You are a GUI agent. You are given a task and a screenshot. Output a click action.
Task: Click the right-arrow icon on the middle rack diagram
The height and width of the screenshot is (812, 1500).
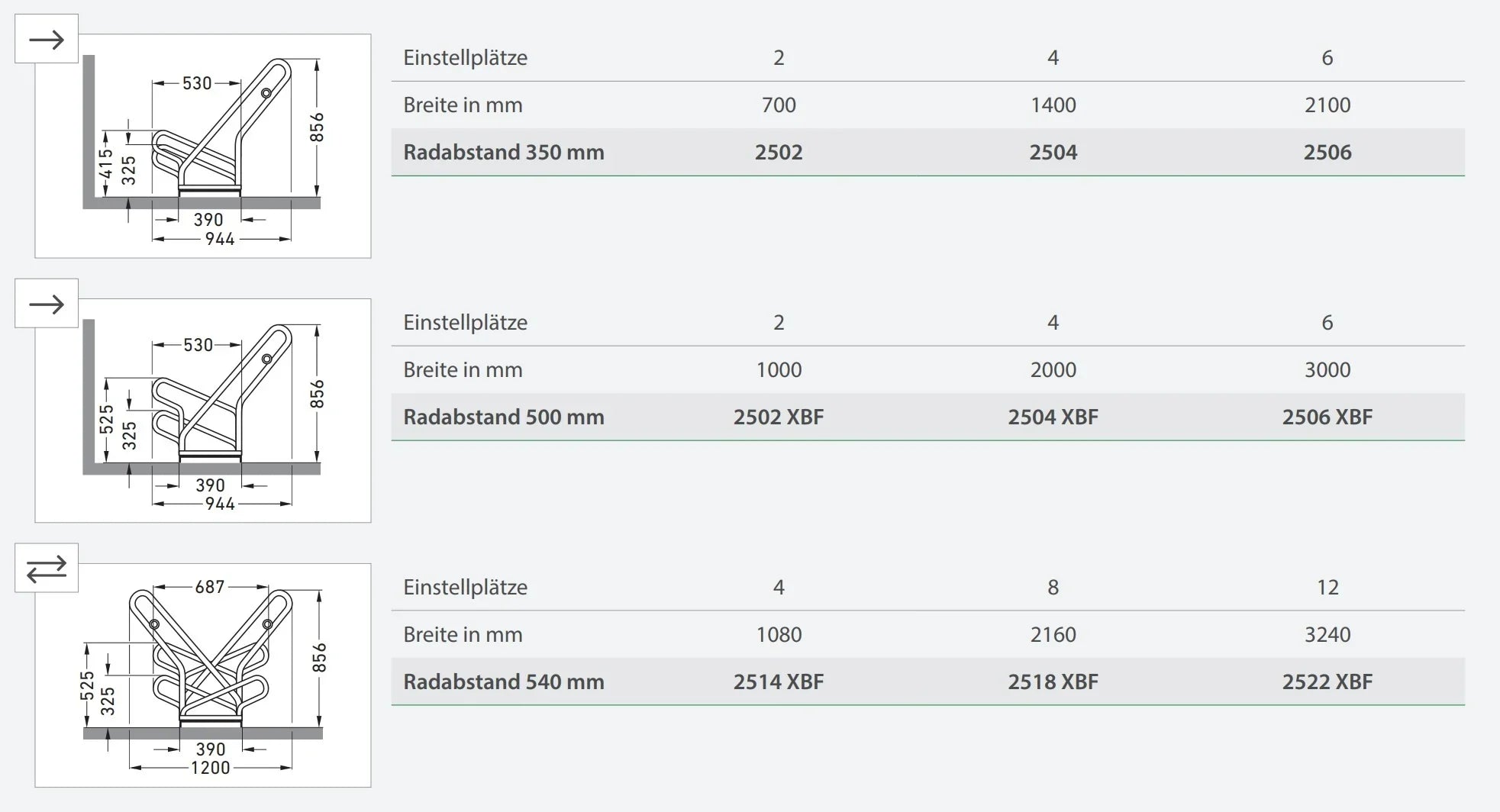(x=47, y=304)
